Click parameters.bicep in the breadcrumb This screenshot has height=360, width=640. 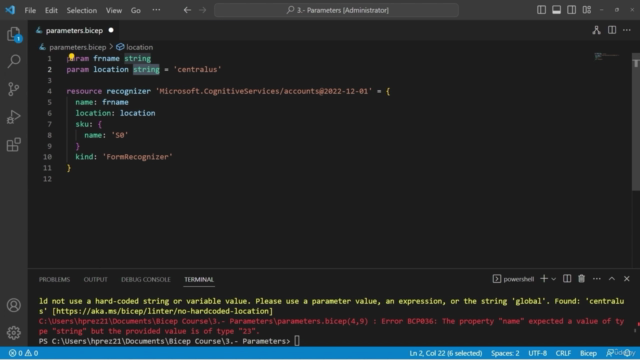pos(77,47)
